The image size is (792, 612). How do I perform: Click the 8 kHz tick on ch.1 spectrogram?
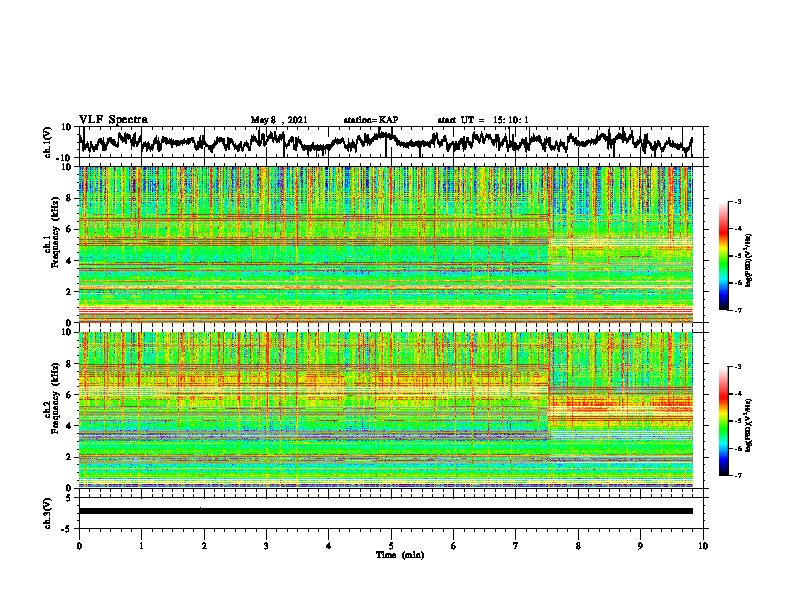click(69, 198)
